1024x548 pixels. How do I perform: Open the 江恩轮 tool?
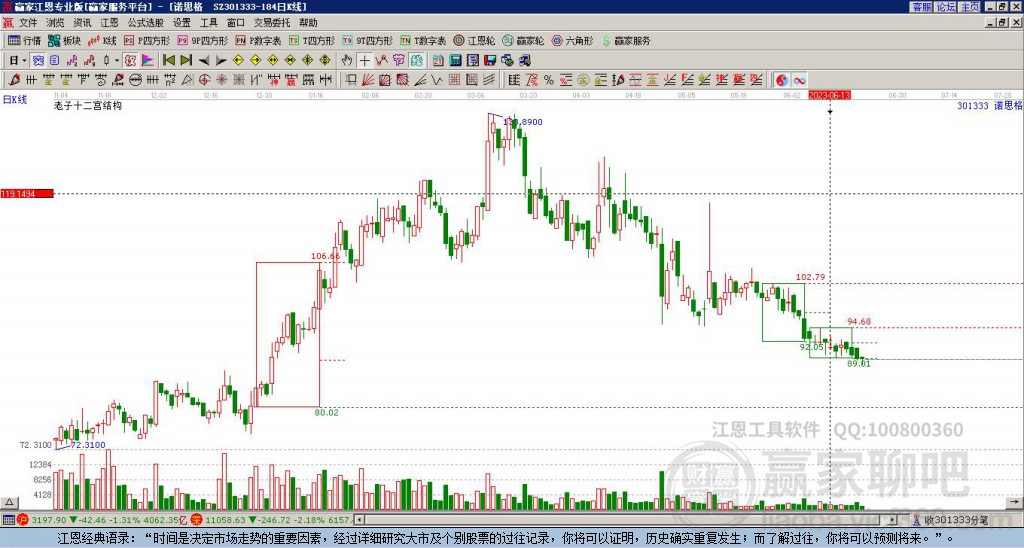click(x=474, y=40)
